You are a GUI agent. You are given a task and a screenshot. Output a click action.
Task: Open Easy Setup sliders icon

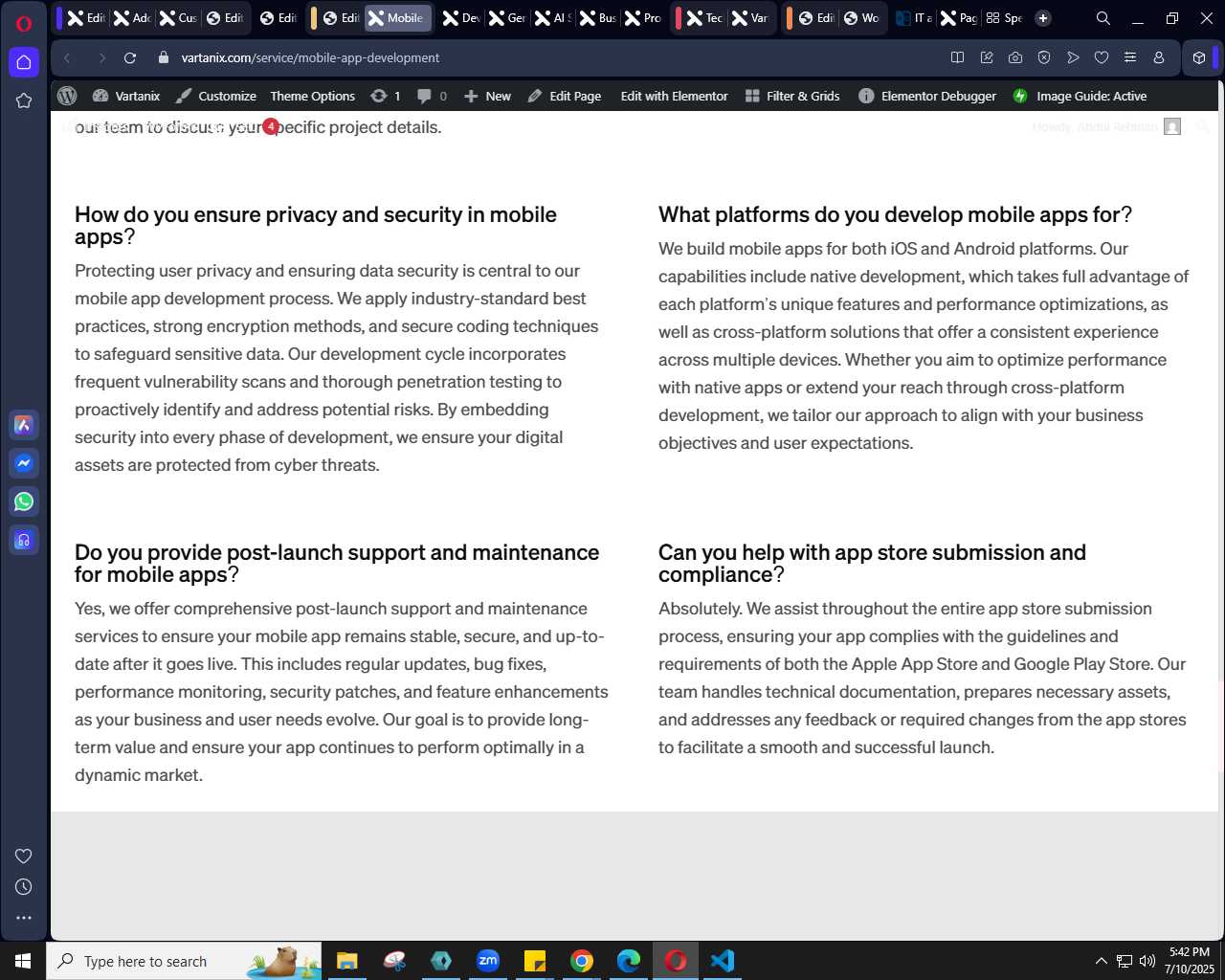[x=1130, y=57]
